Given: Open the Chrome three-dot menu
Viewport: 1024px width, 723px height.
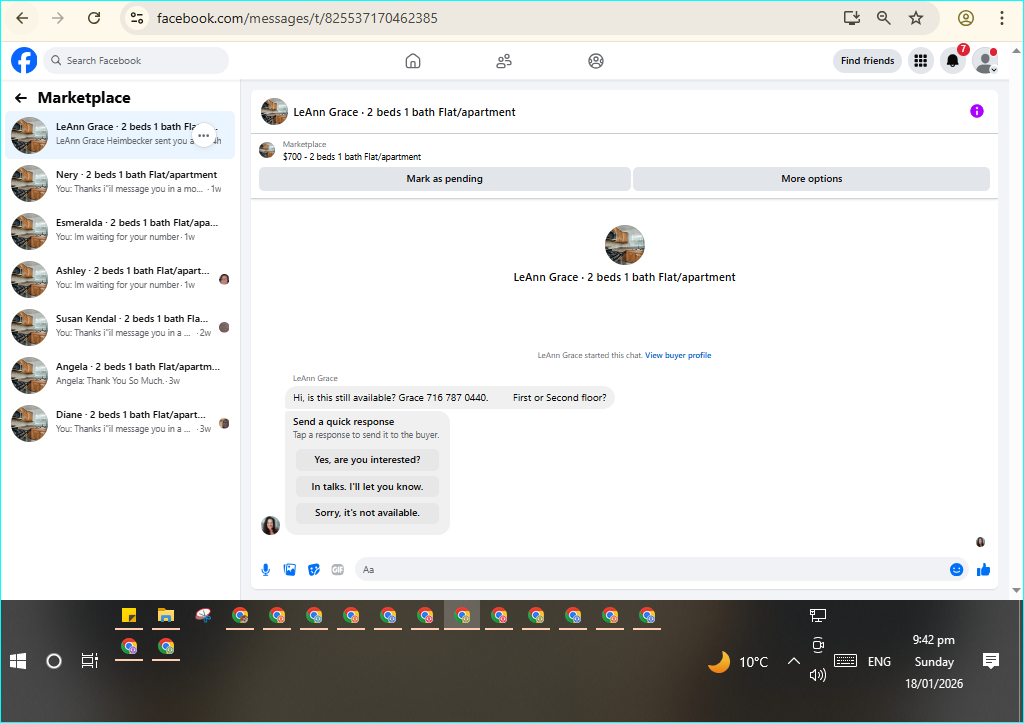Looking at the screenshot, I should pos(1002,18).
